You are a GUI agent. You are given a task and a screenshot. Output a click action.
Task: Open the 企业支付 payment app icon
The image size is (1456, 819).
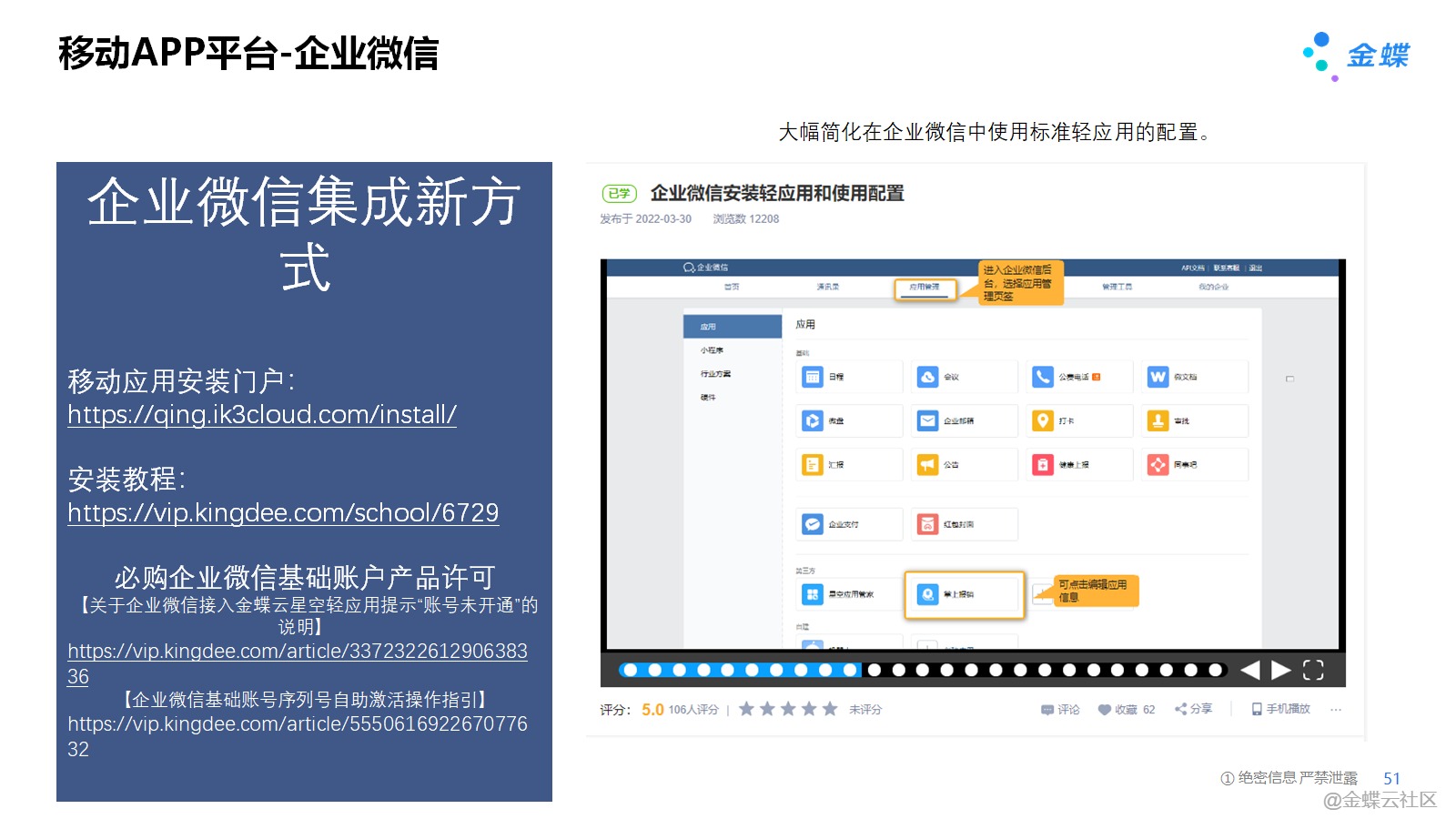pyautogui.click(x=812, y=524)
